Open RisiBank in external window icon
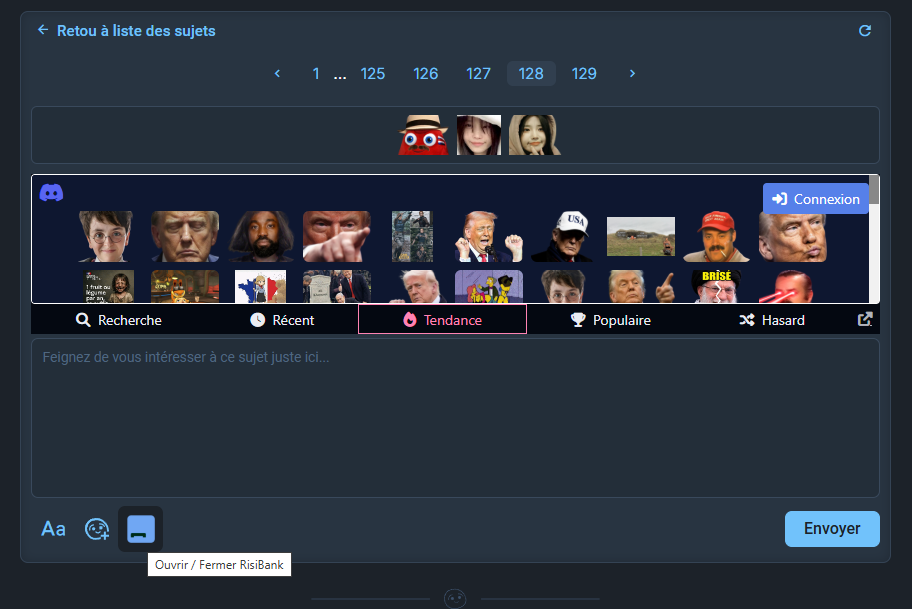Viewport: 912px width, 609px height. pyautogui.click(x=865, y=320)
